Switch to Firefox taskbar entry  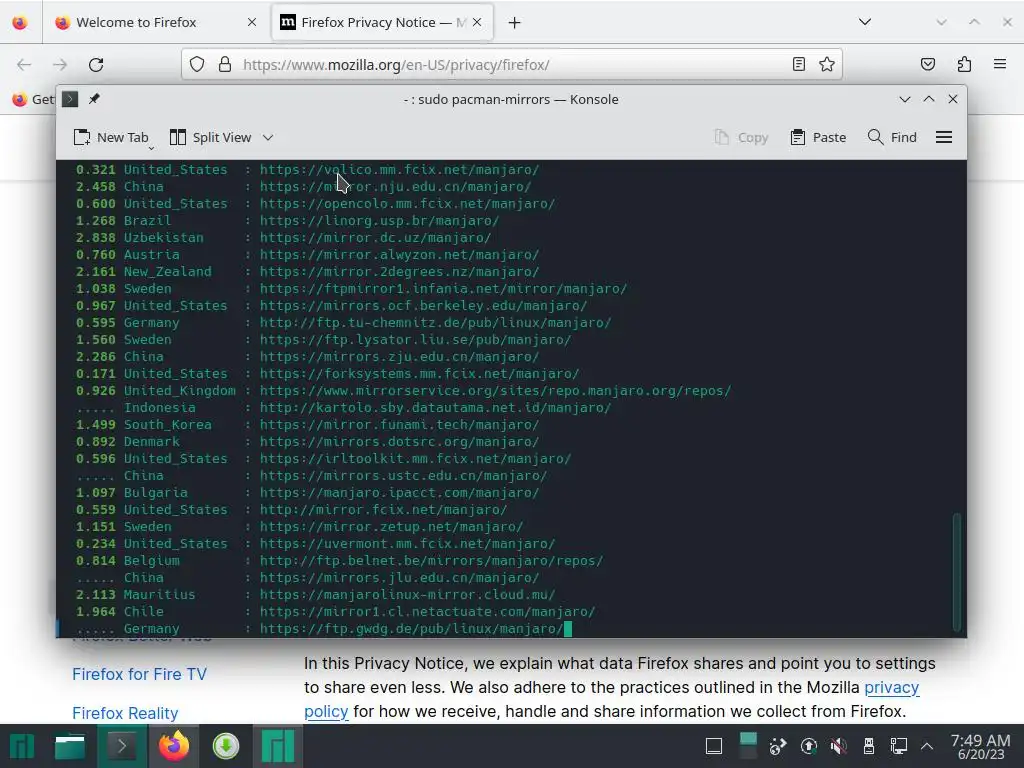pyautogui.click(x=174, y=746)
